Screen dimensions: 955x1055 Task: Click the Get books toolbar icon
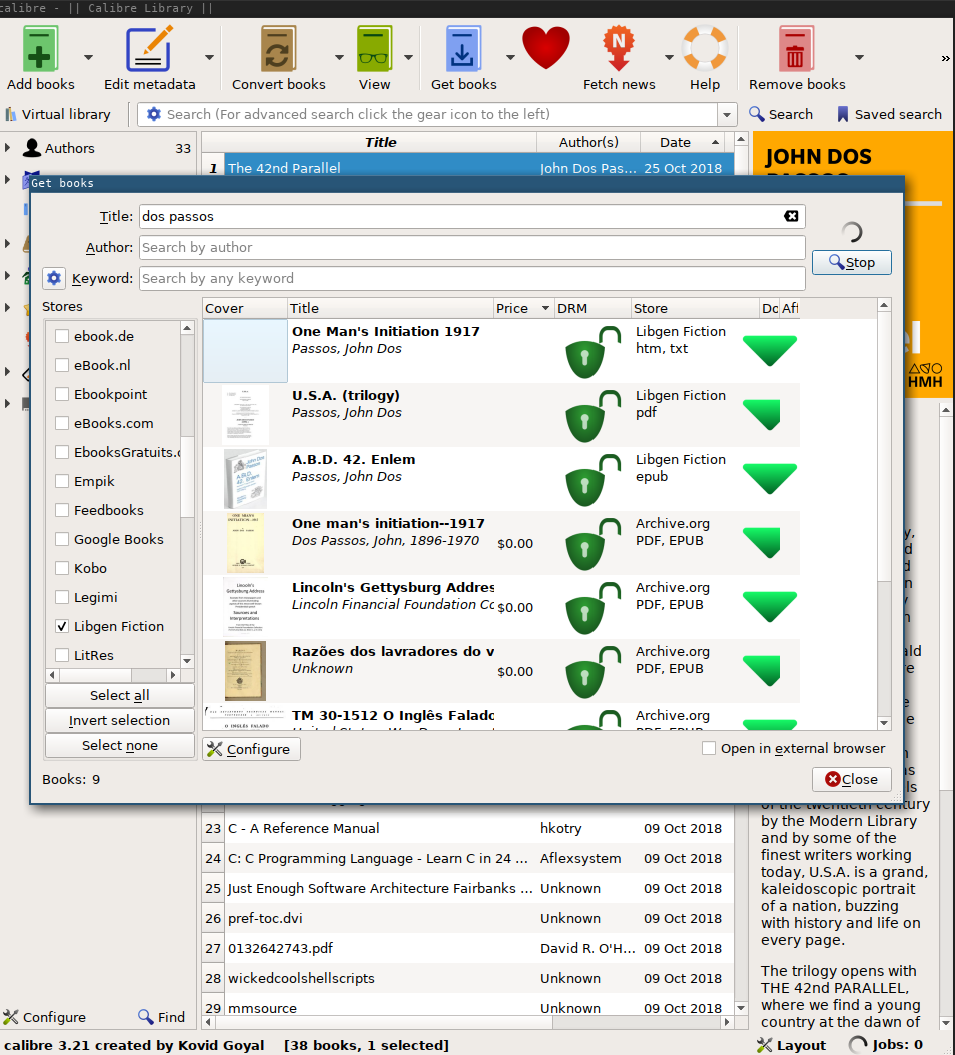[463, 48]
